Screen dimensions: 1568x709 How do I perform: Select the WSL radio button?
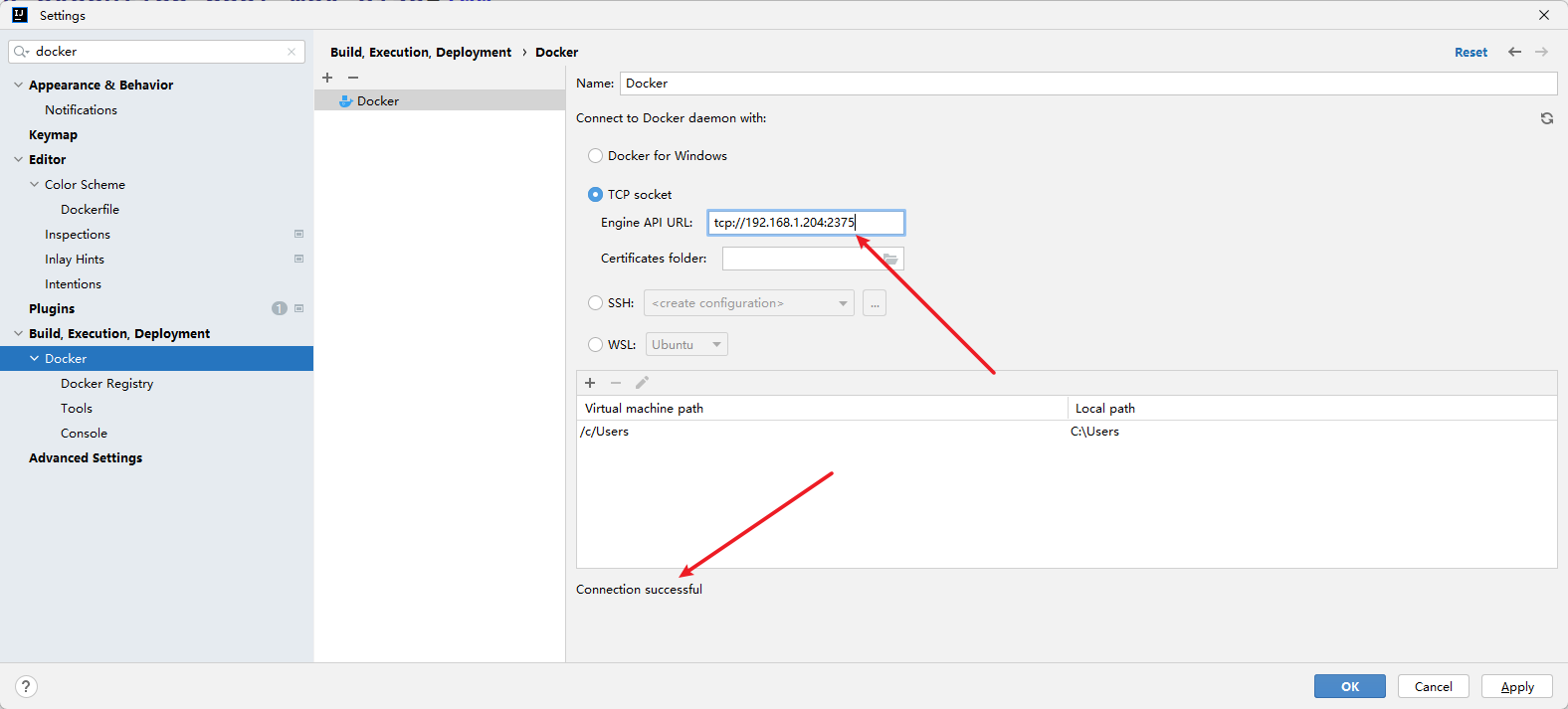[x=595, y=345]
